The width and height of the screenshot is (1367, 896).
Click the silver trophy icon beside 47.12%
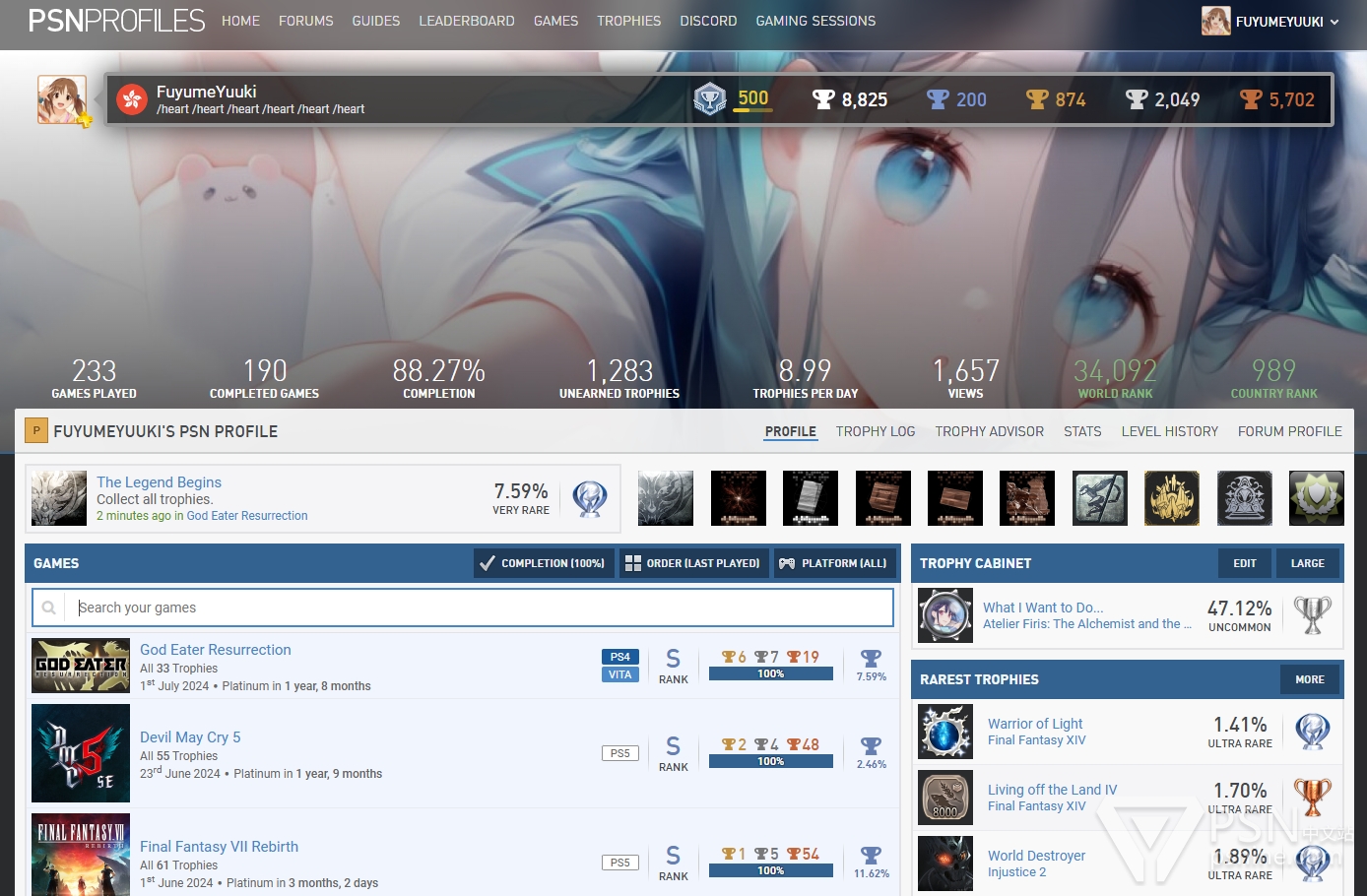coord(1313,615)
